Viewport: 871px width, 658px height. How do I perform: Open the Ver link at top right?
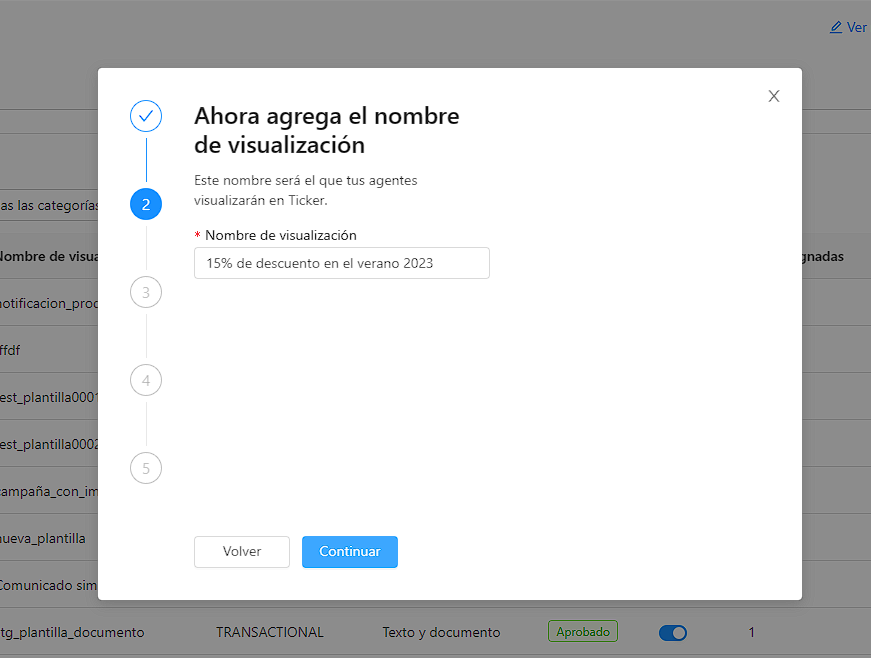click(x=855, y=26)
